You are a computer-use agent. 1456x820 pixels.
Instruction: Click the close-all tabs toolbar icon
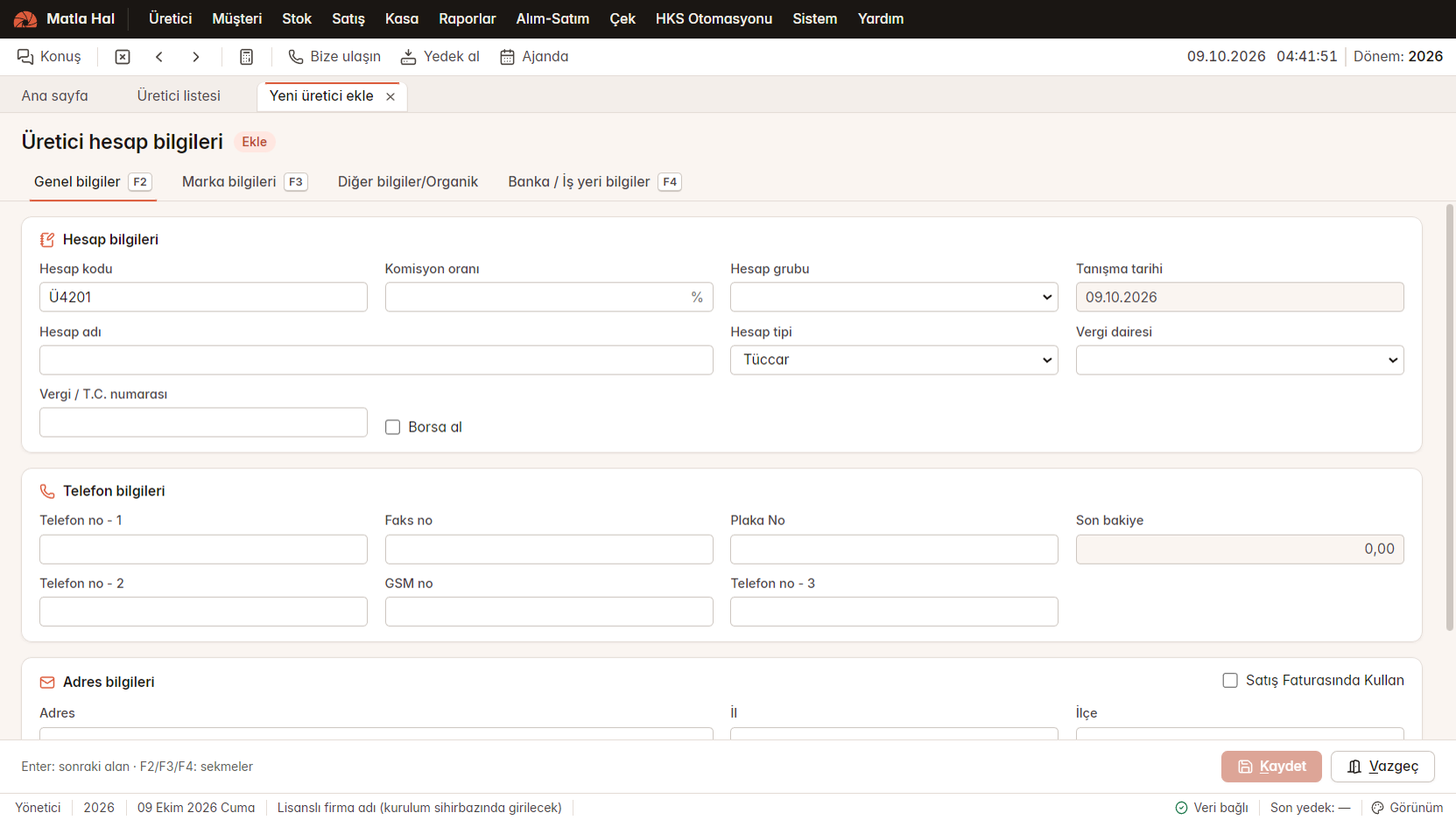click(x=123, y=57)
